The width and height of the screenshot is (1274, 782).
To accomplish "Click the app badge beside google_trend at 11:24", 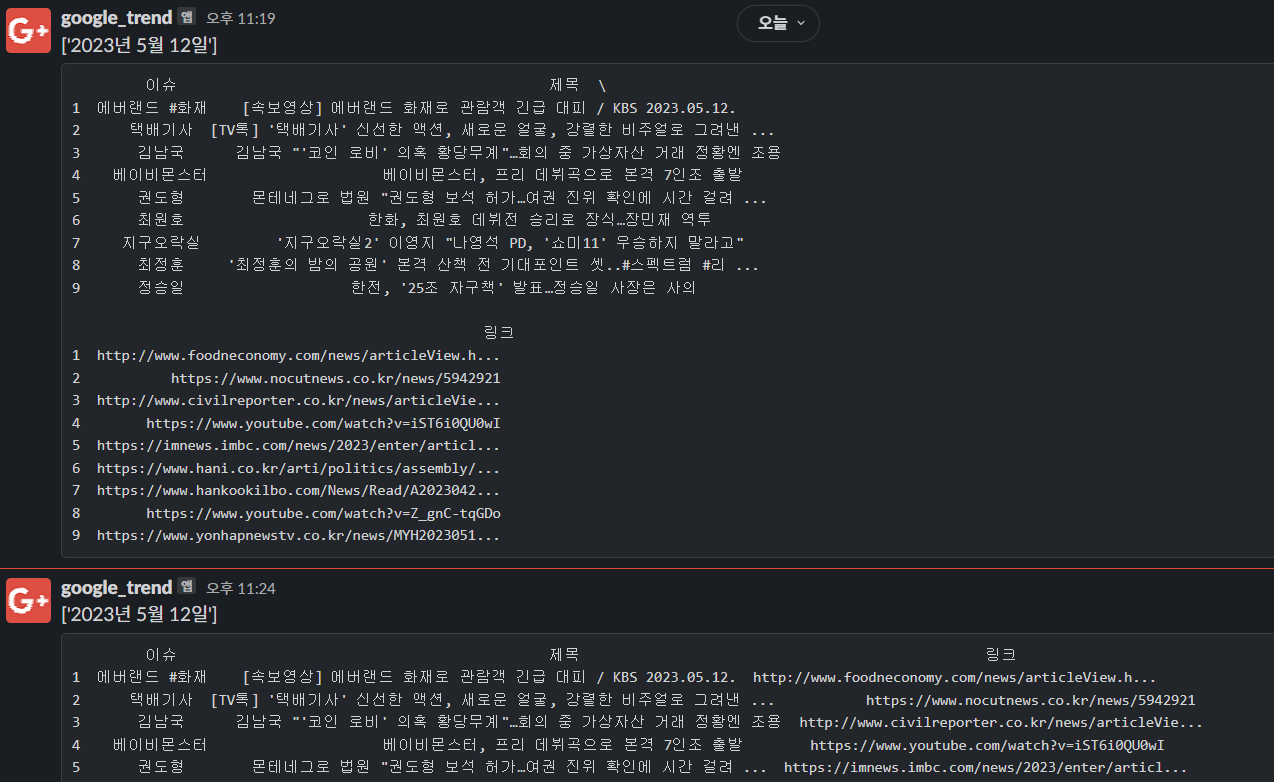I will 187,587.
